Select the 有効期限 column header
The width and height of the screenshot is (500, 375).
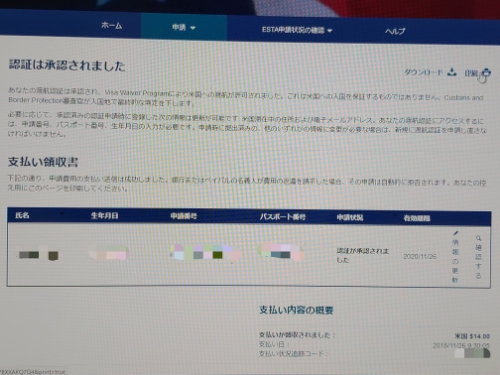click(417, 218)
